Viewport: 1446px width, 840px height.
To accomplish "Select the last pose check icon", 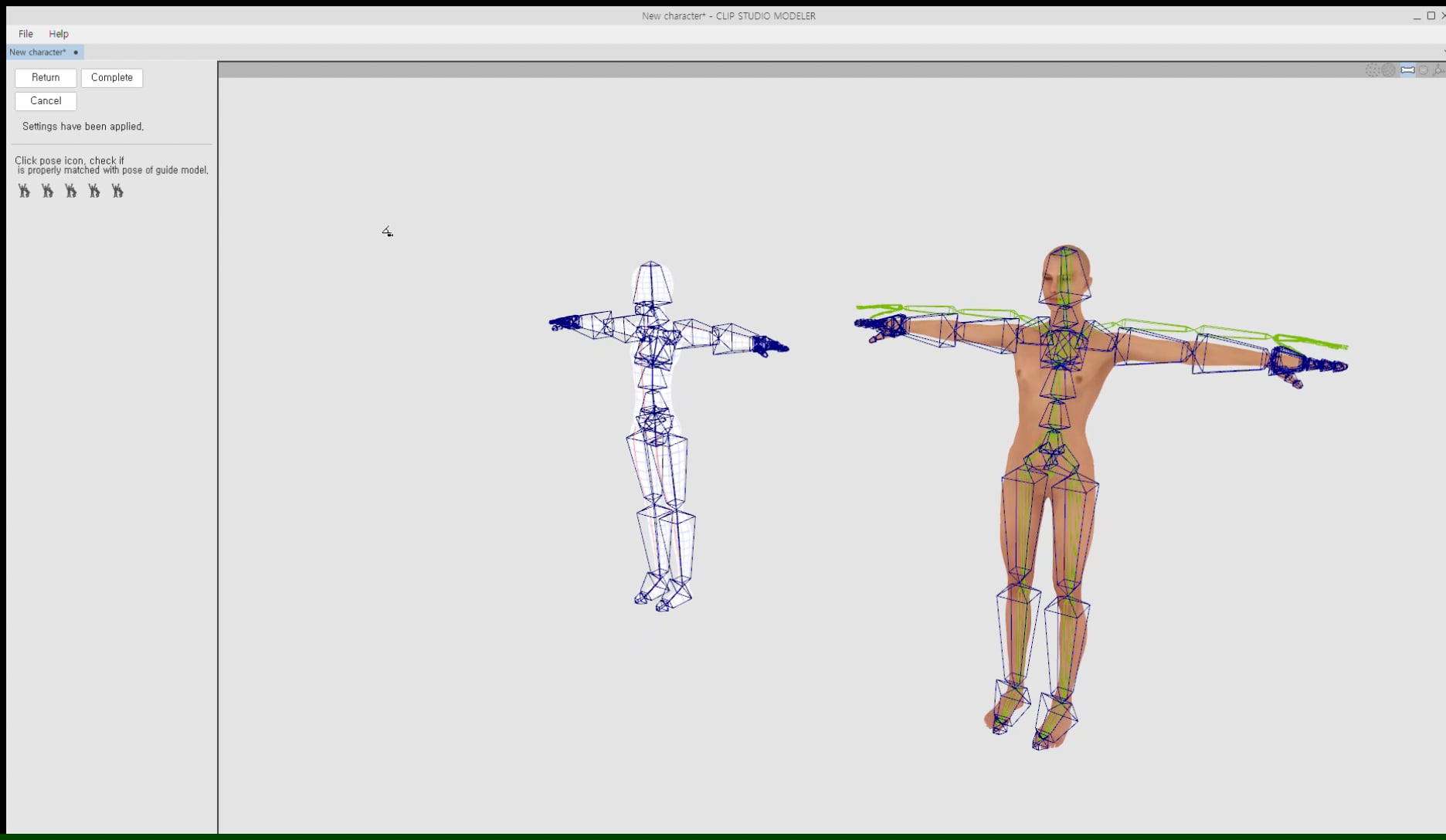I will tap(117, 191).
